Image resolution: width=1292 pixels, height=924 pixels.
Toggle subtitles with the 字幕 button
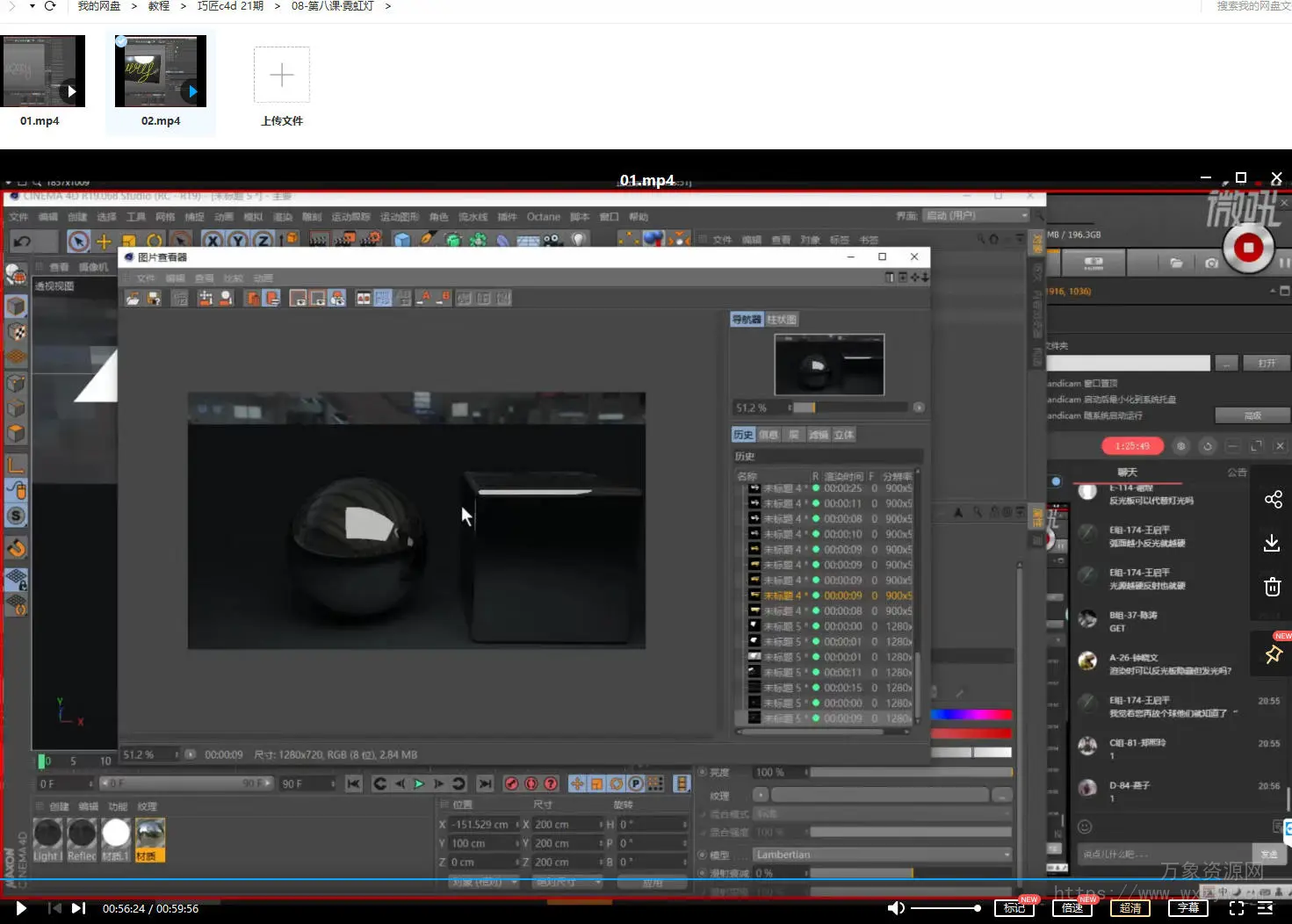pyautogui.click(x=1188, y=908)
